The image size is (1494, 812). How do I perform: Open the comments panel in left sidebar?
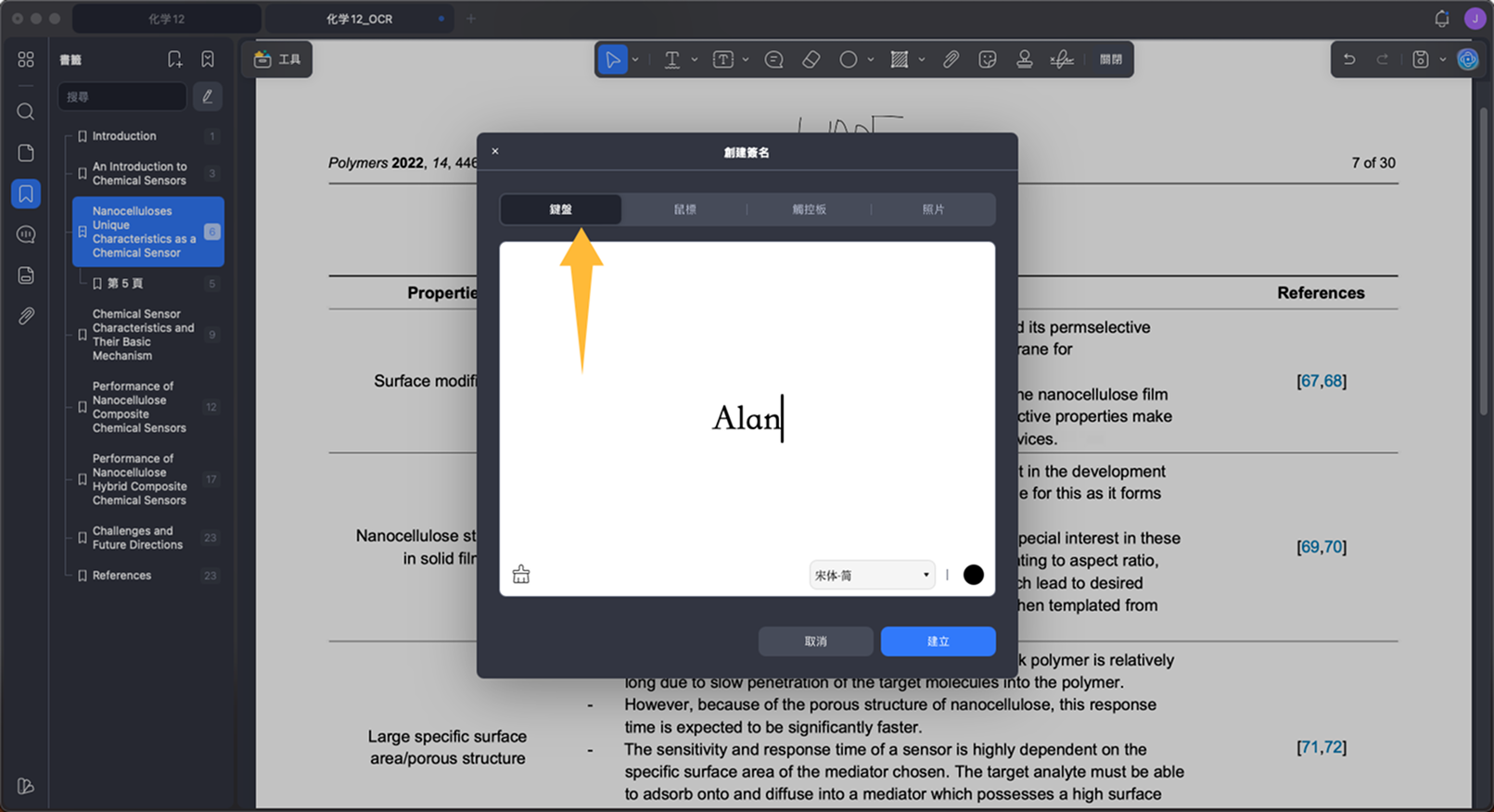click(26, 235)
